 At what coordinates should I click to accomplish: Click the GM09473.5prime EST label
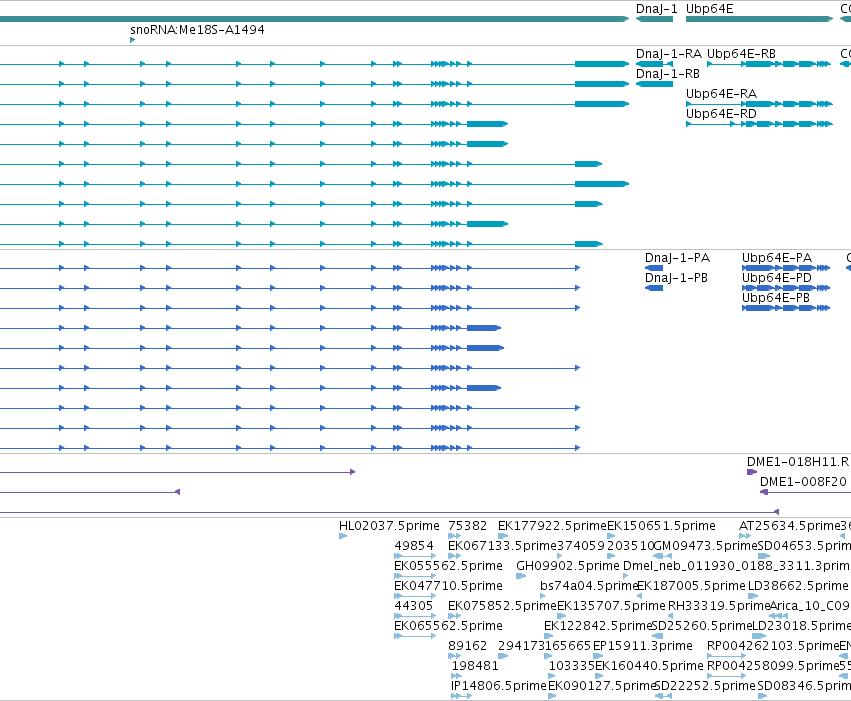(706, 546)
